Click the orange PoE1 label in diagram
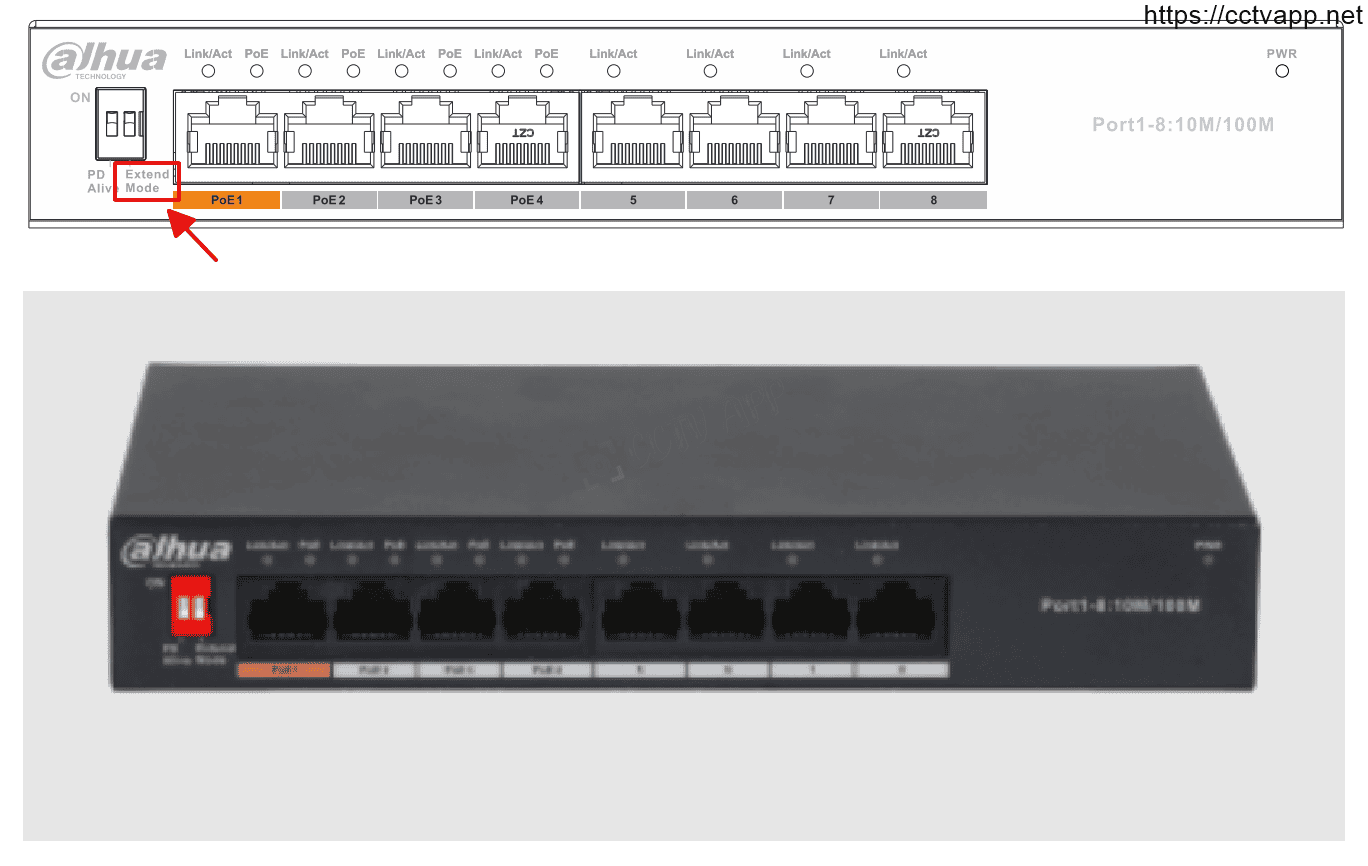The height and width of the screenshot is (866, 1368). (x=227, y=200)
